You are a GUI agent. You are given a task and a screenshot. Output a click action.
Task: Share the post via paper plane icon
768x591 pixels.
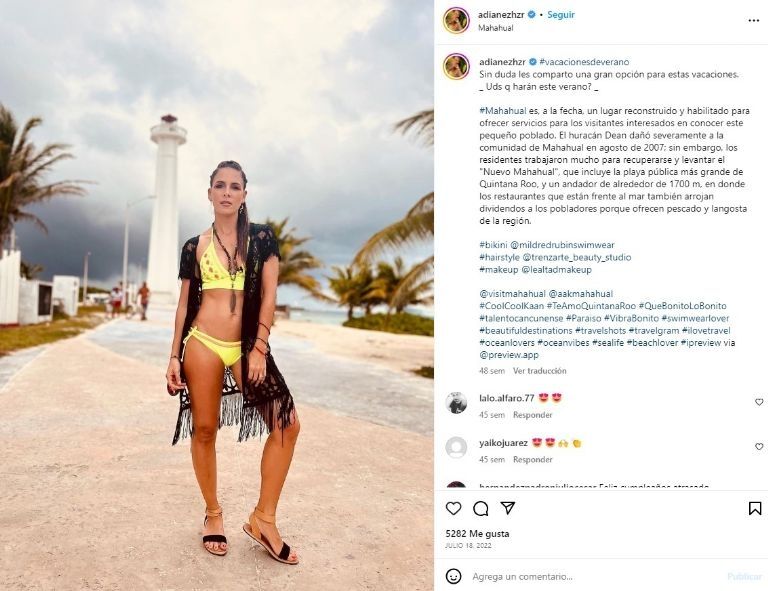point(508,508)
